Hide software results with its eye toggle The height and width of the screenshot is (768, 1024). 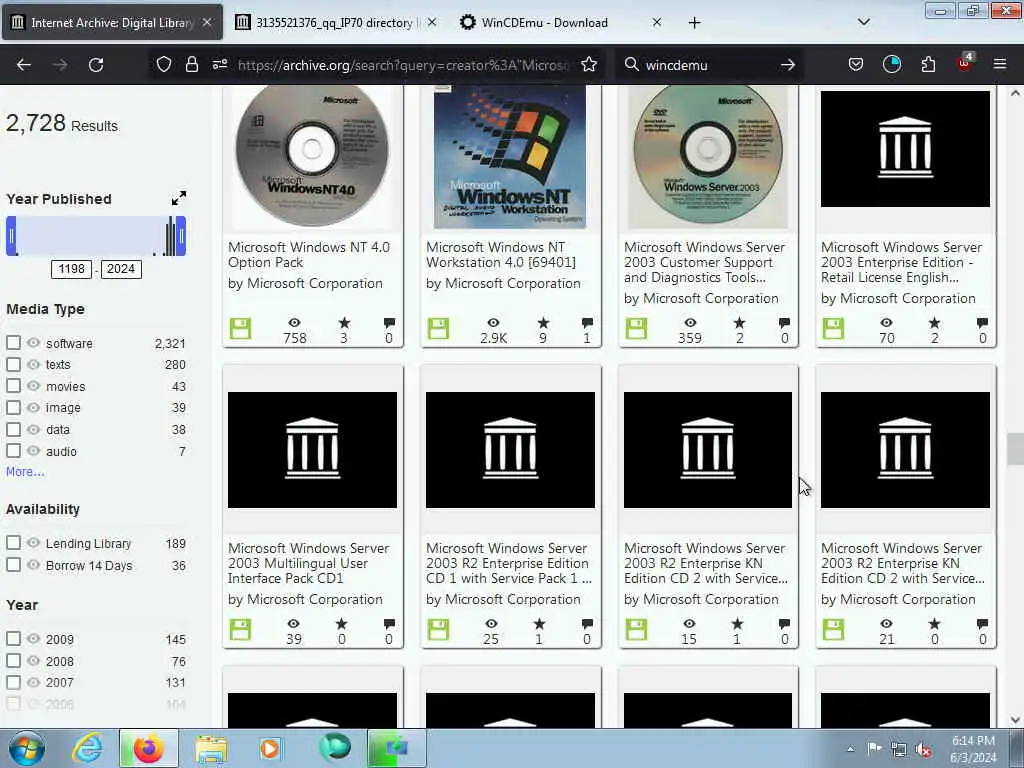click(33, 343)
